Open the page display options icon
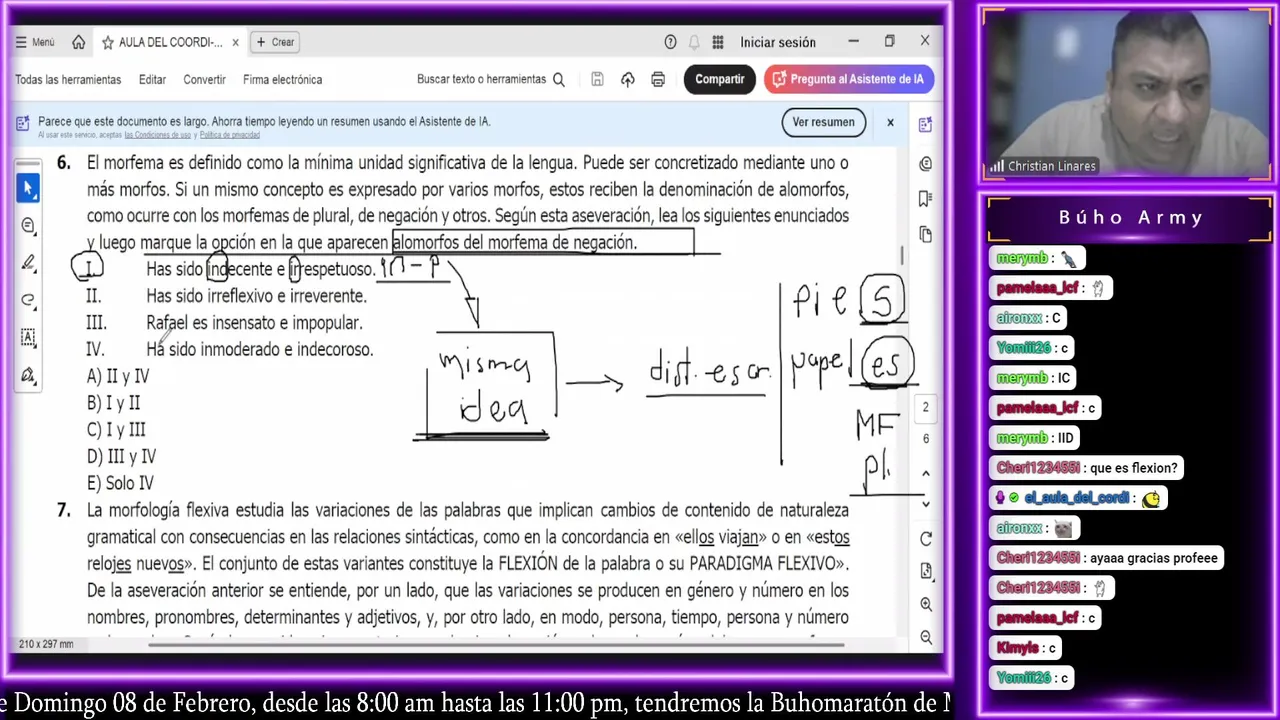This screenshot has height=720, width=1280. pyautogui.click(x=925, y=571)
